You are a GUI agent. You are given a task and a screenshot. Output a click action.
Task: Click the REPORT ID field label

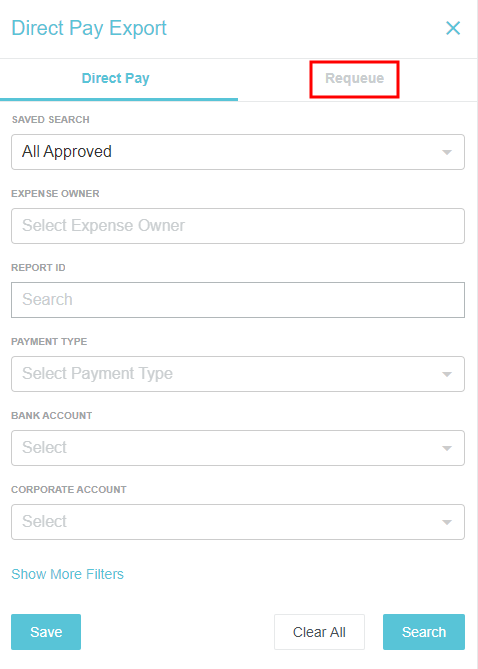click(38, 268)
